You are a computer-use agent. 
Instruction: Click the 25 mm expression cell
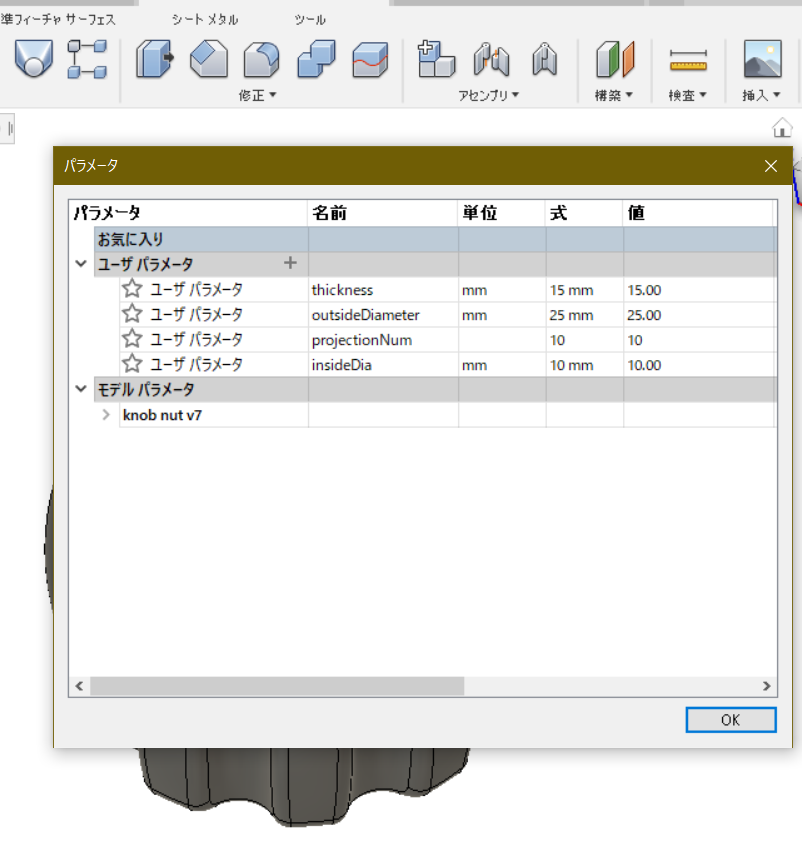click(x=585, y=315)
